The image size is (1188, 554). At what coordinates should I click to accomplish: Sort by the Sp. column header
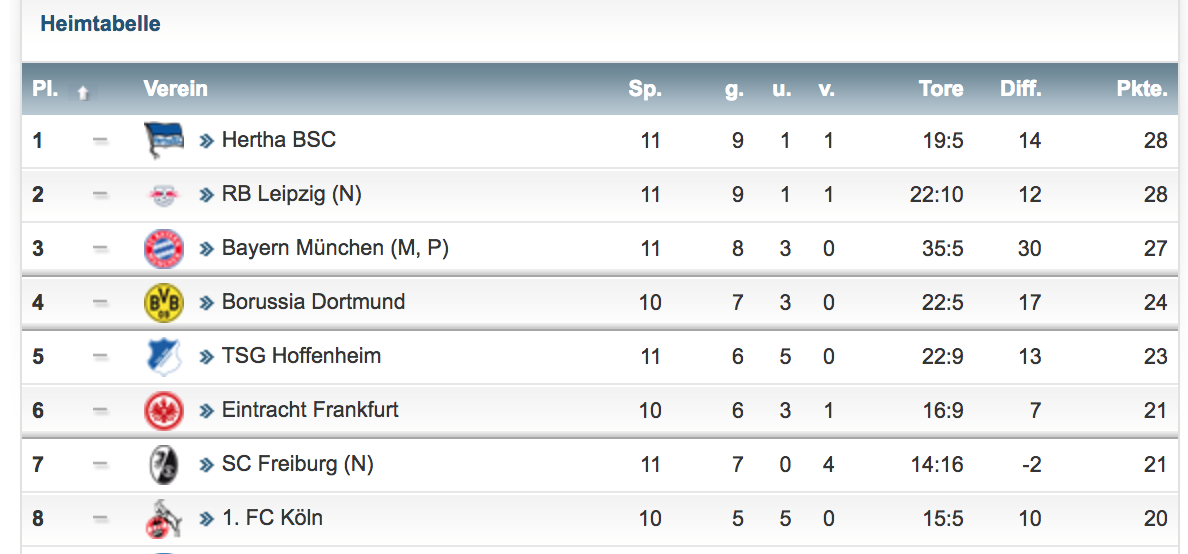pyautogui.click(x=645, y=89)
